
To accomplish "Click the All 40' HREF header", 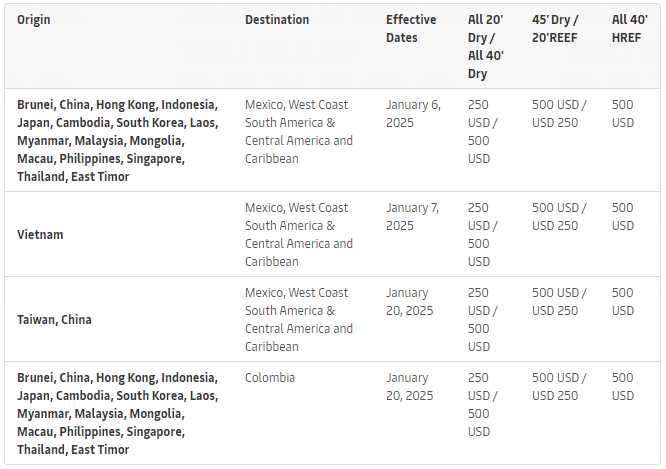I will [x=629, y=29].
